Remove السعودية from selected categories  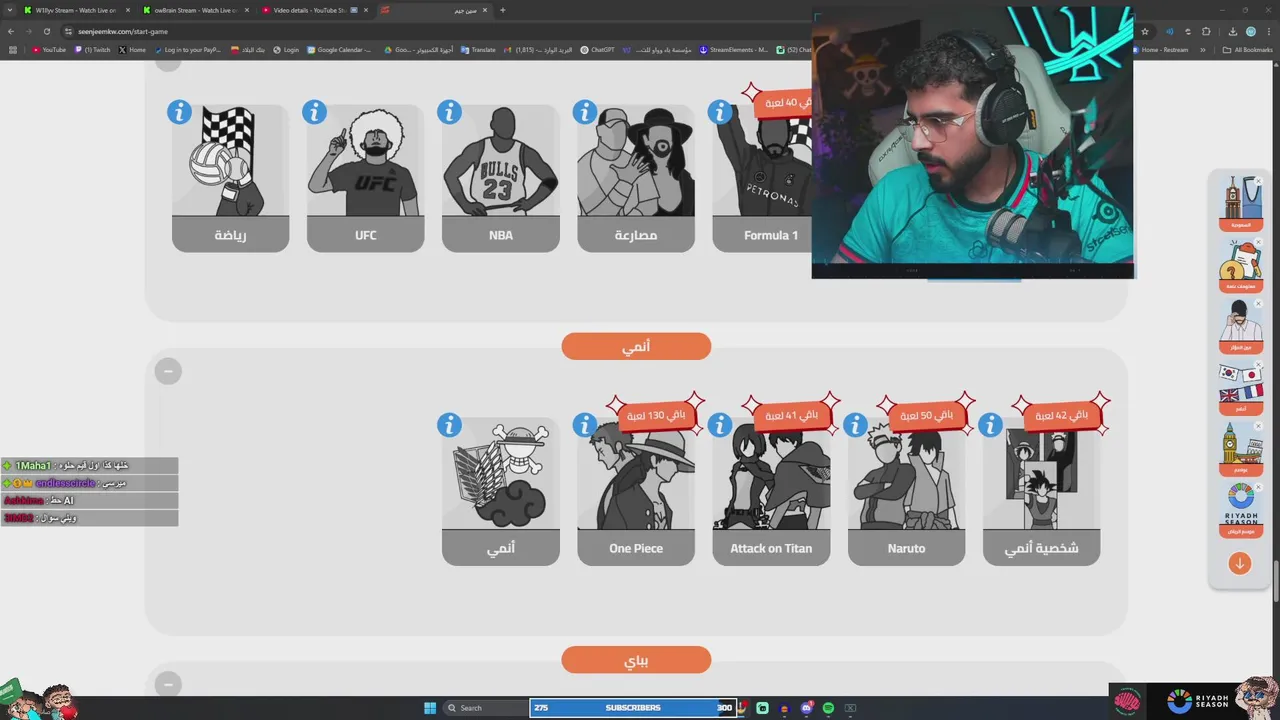tap(1259, 182)
